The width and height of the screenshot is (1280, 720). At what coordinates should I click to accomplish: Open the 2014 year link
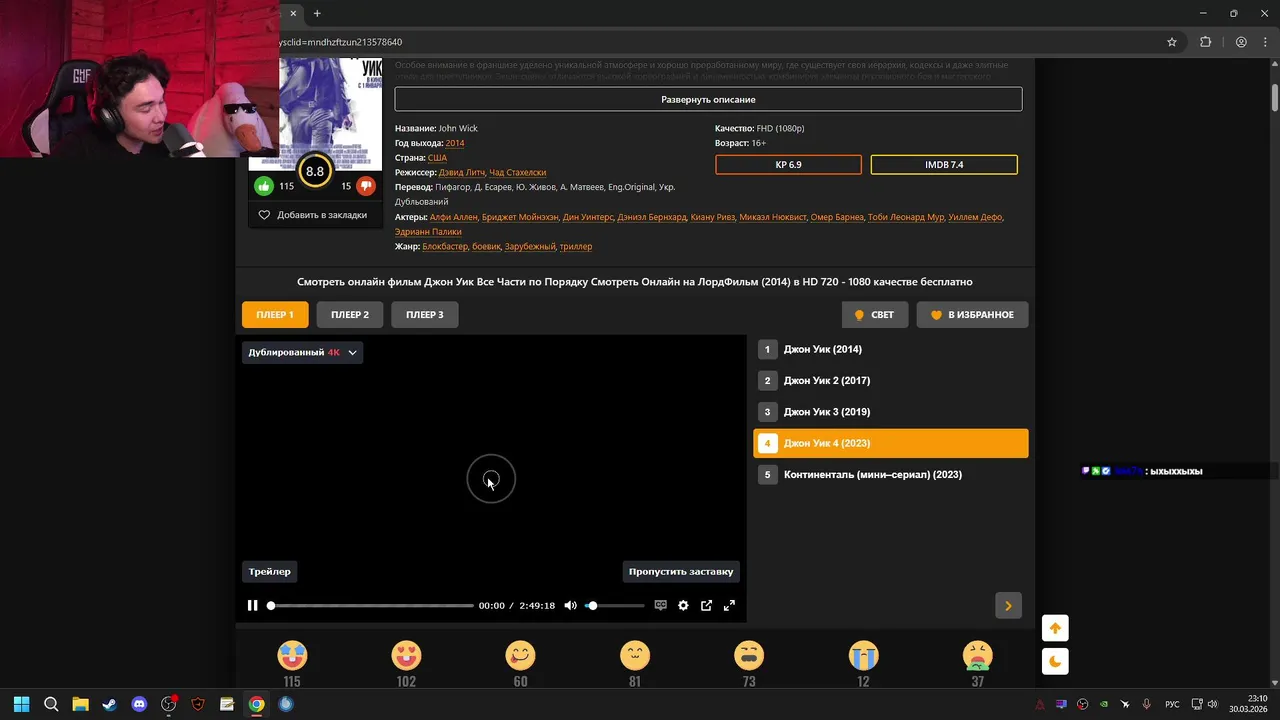[x=455, y=143]
